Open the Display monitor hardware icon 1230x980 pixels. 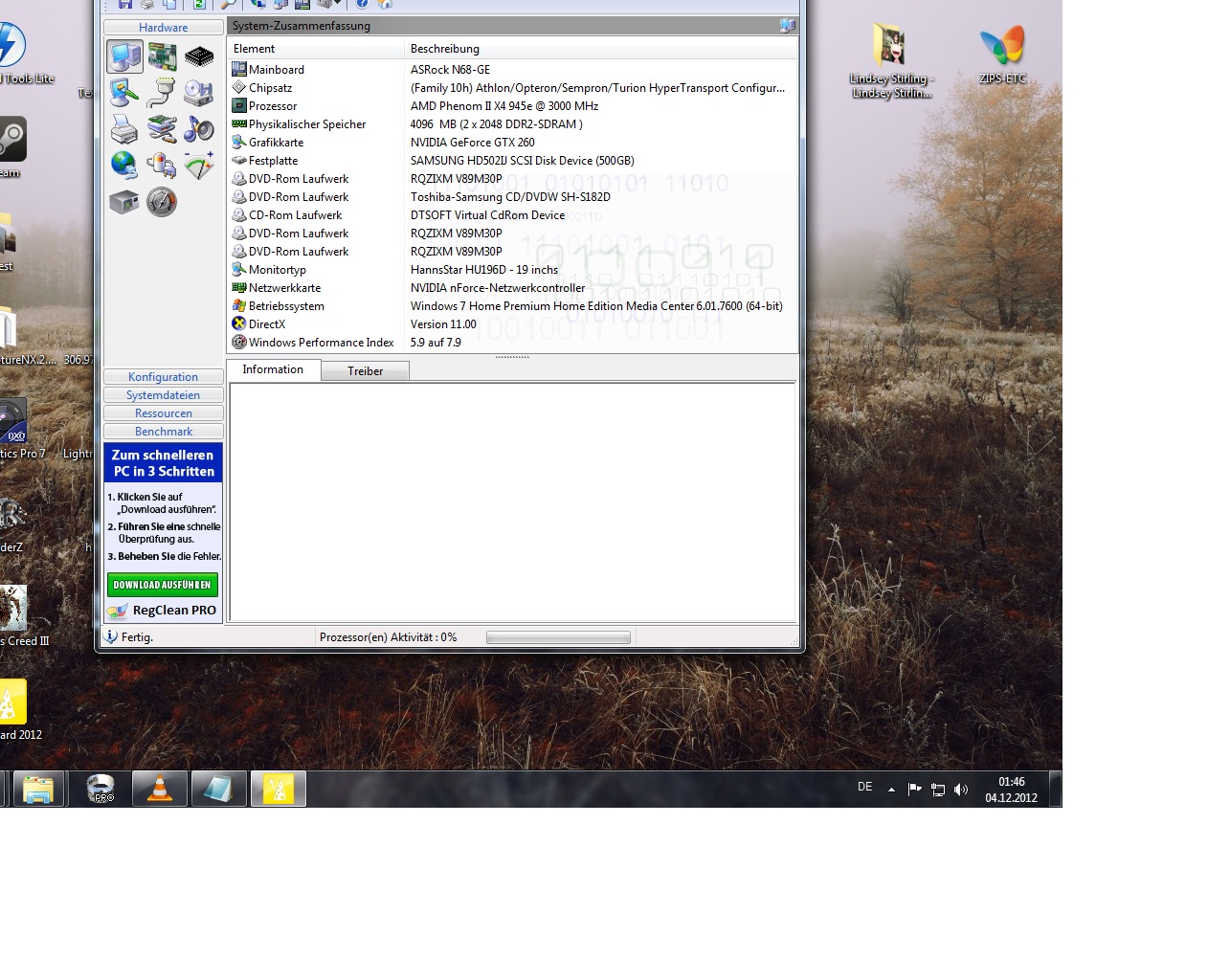point(124,93)
